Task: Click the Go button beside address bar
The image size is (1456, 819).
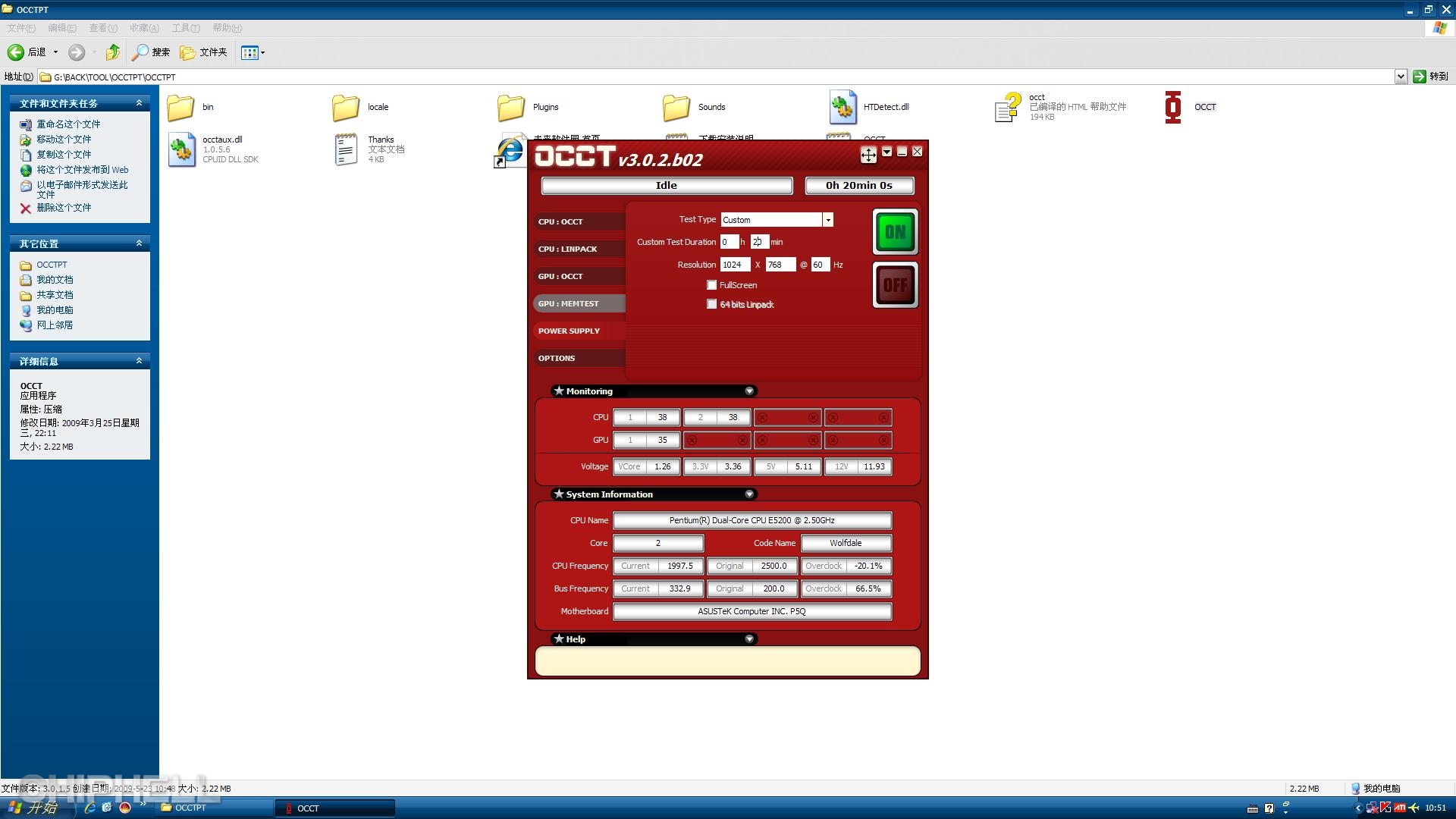Action: coord(1430,77)
